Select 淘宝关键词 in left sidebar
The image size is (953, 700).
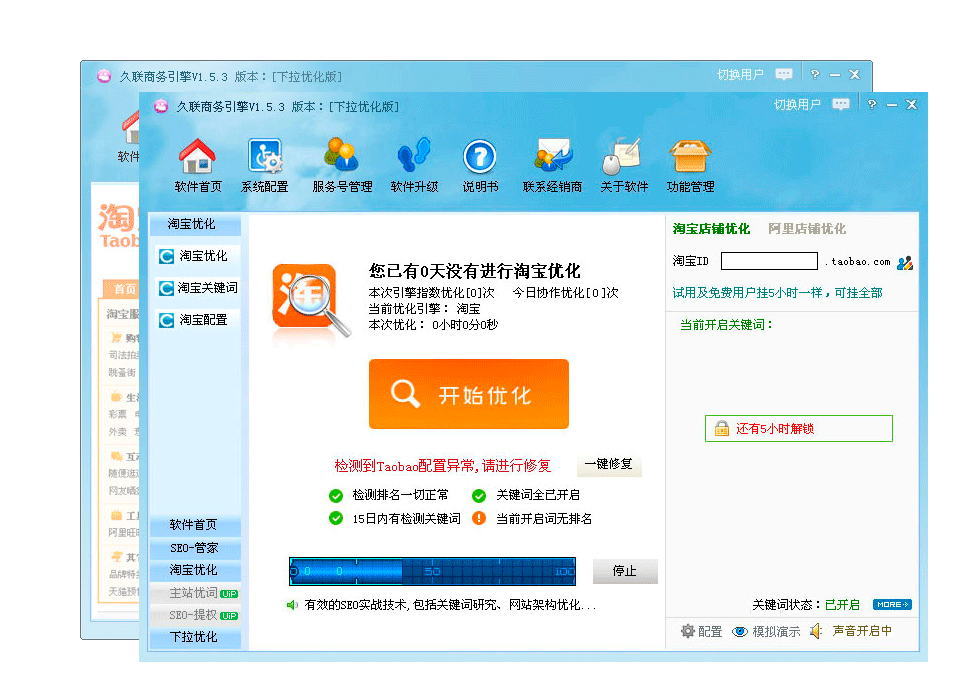click(x=198, y=288)
